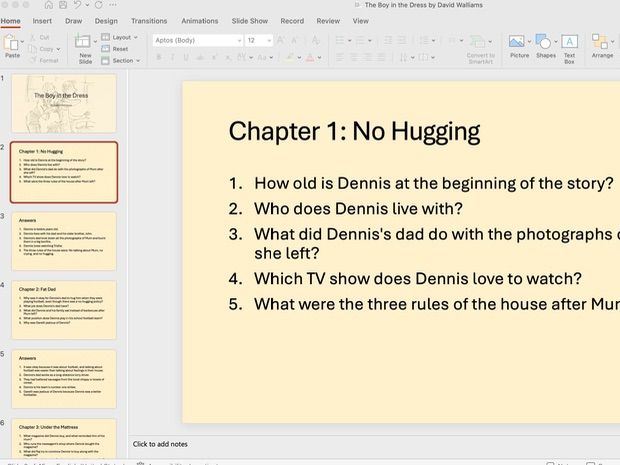The image size is (620, 465).
Task: Open the View ribbon tab
Action: (x=361, y=21)
